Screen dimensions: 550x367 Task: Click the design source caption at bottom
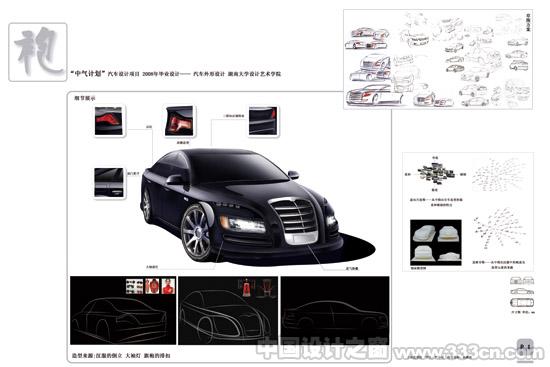121,355
